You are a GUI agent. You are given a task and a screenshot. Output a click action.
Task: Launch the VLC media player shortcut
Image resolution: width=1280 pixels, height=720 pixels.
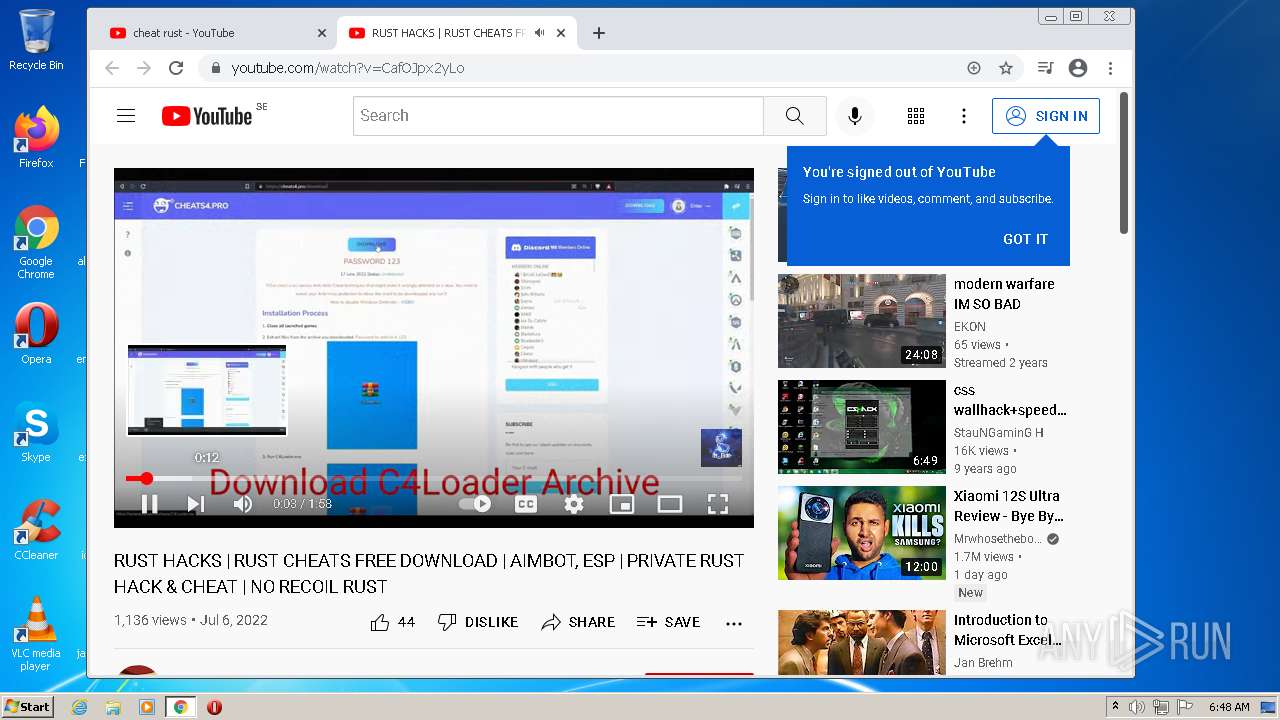(36, 634)
